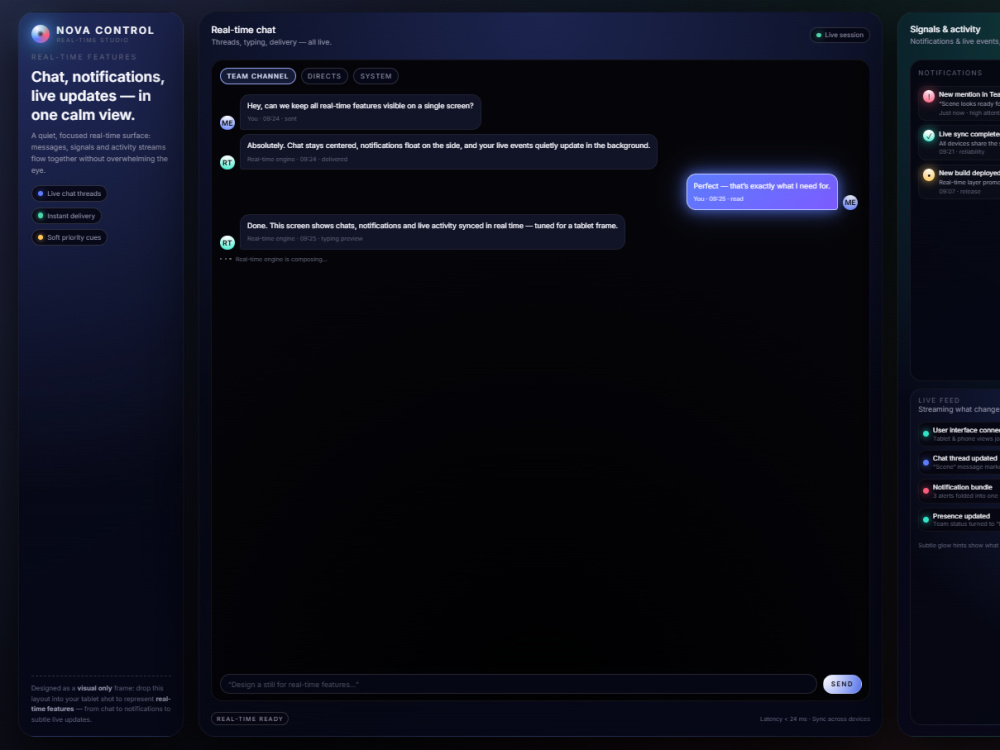The width and height of the screenshot is (1000, 750).
Task: Switch to the Team Channel tab
Action: 258,76
